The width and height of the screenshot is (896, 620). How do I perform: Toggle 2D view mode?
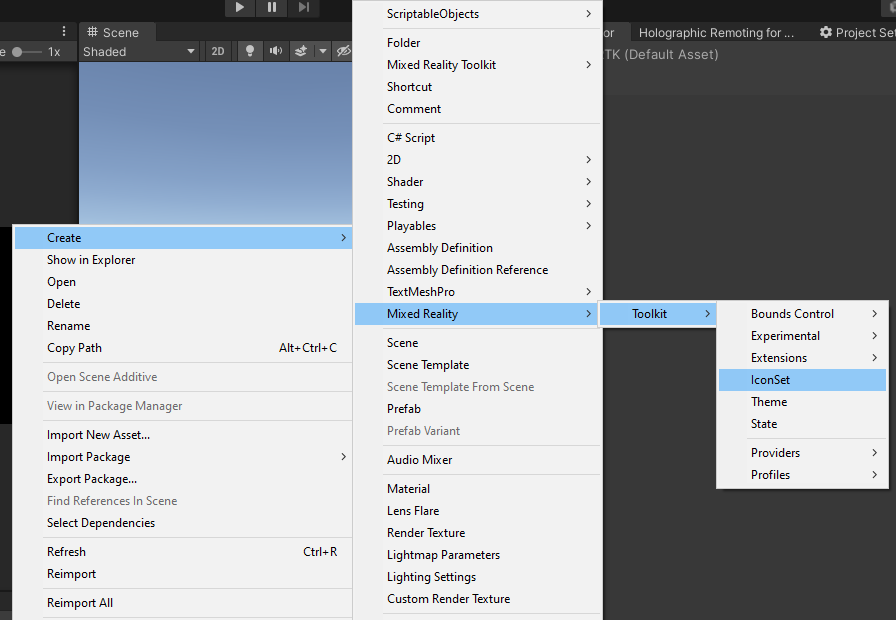click(x=217, y=51)
